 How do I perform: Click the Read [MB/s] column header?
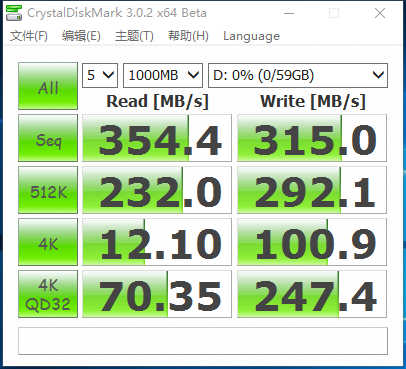click(157, 101)
